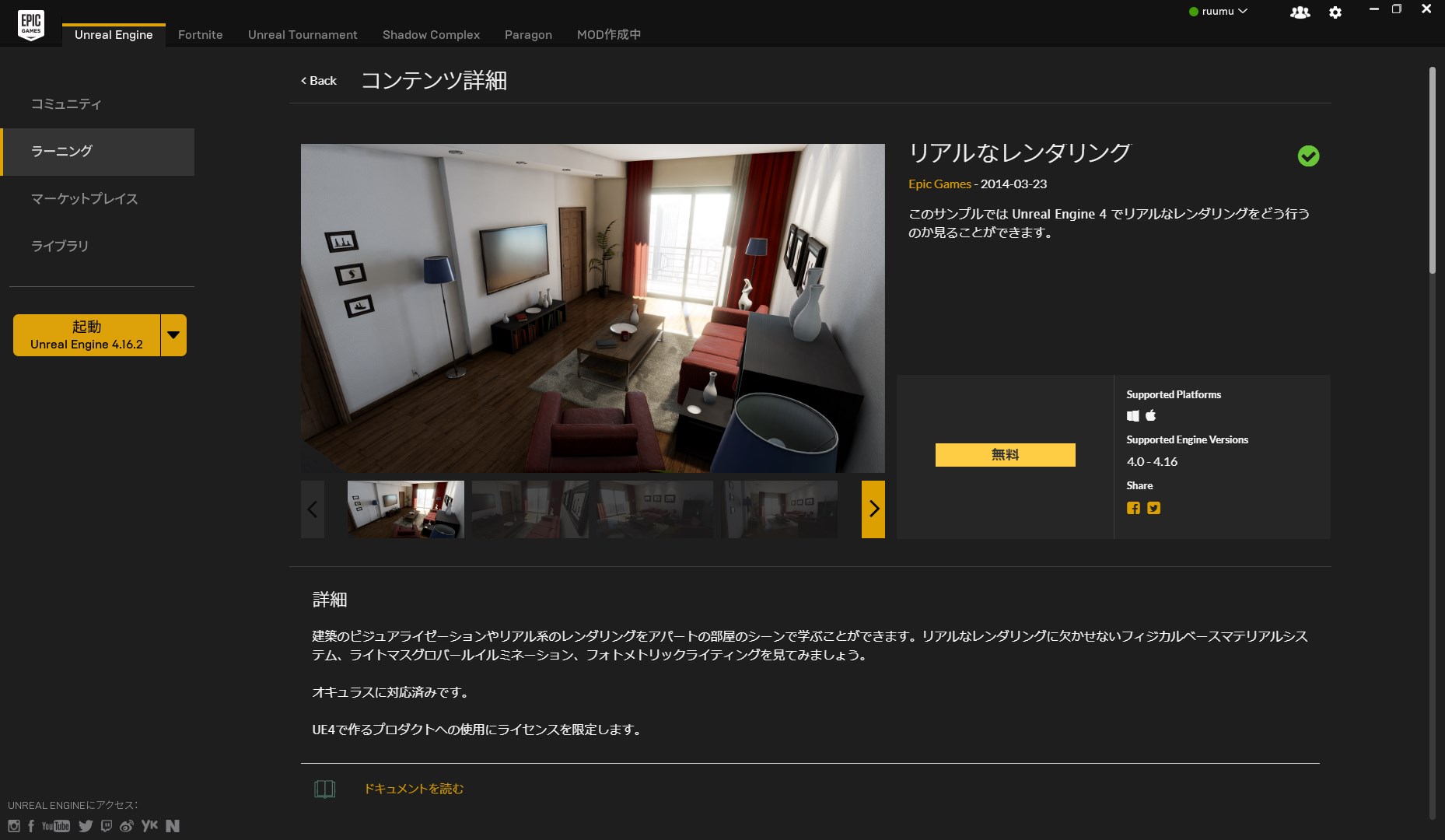The image size is (1445, 840).
Task: Select first living room thumbnail
Action: click(406, 509)
